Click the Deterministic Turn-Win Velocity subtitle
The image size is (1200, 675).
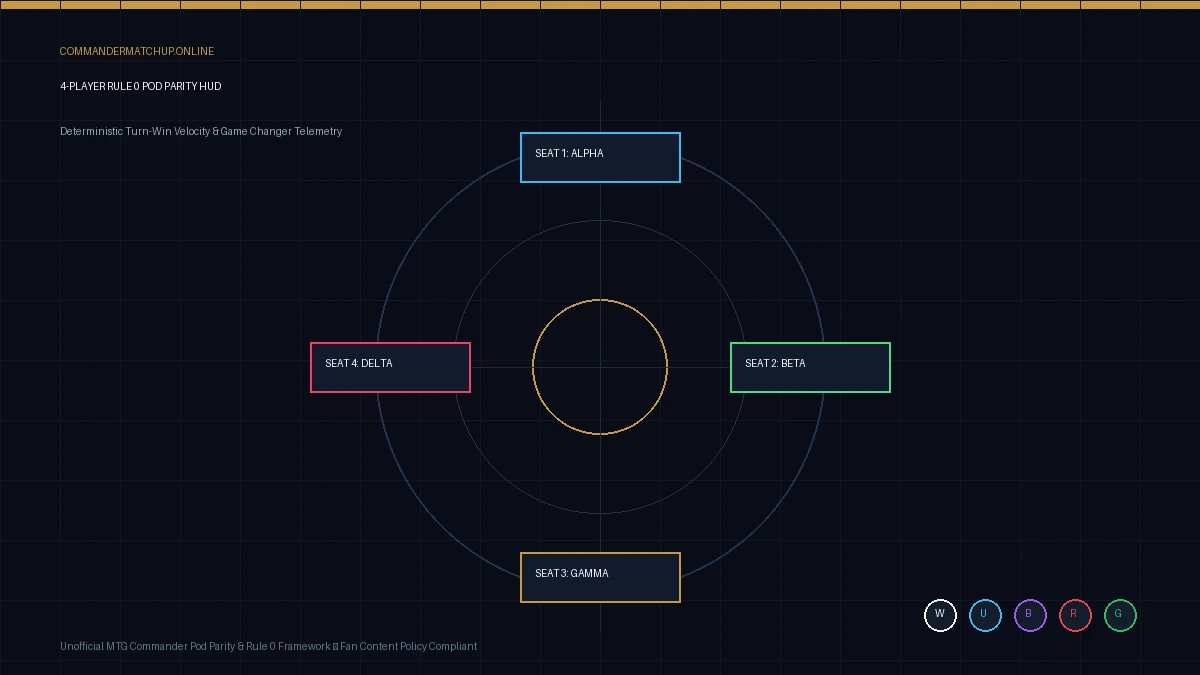tap(201, 131)
